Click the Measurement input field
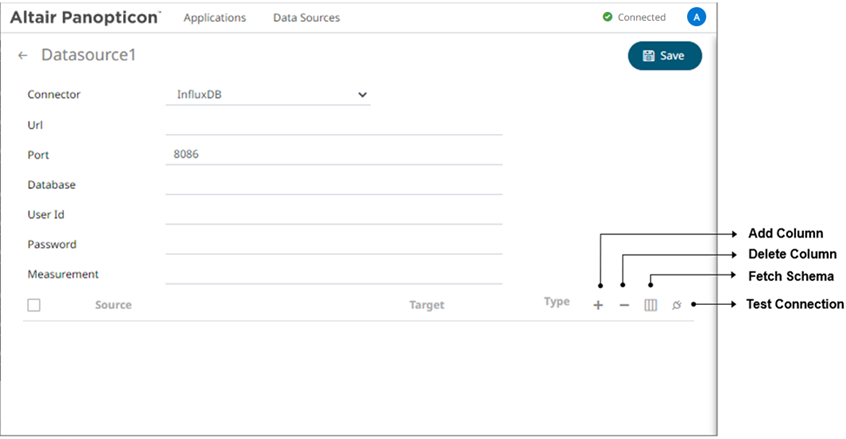The image size is (846, 439). click(333, 274)
